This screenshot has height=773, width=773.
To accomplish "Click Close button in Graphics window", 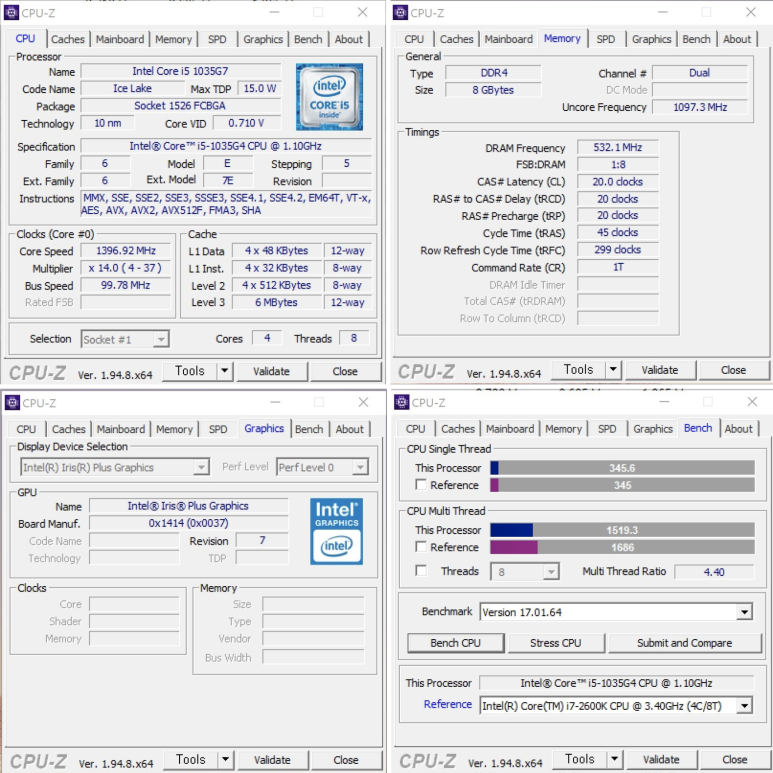I will tap(346, 760).
